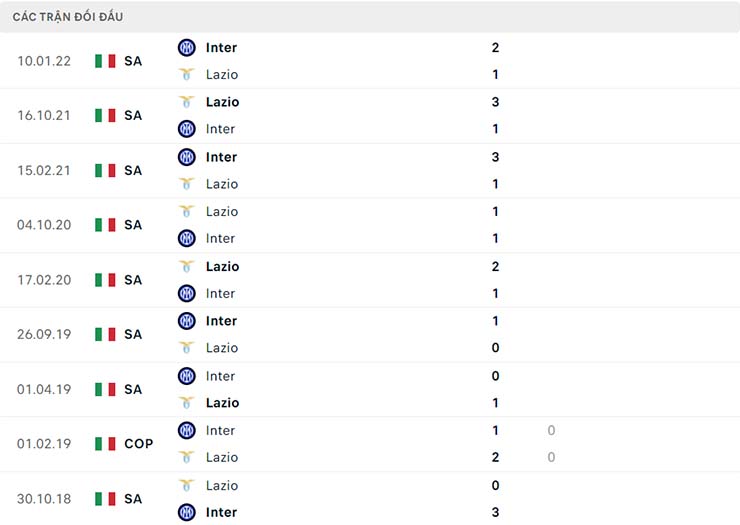The image size is (740, 525).
Task: Click the Inter crest in the 10.01.22 match
Action: pos(186,47)
